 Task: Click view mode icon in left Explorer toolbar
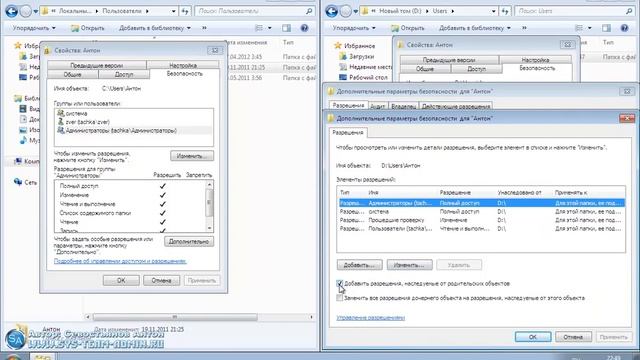tap(259, 28)
